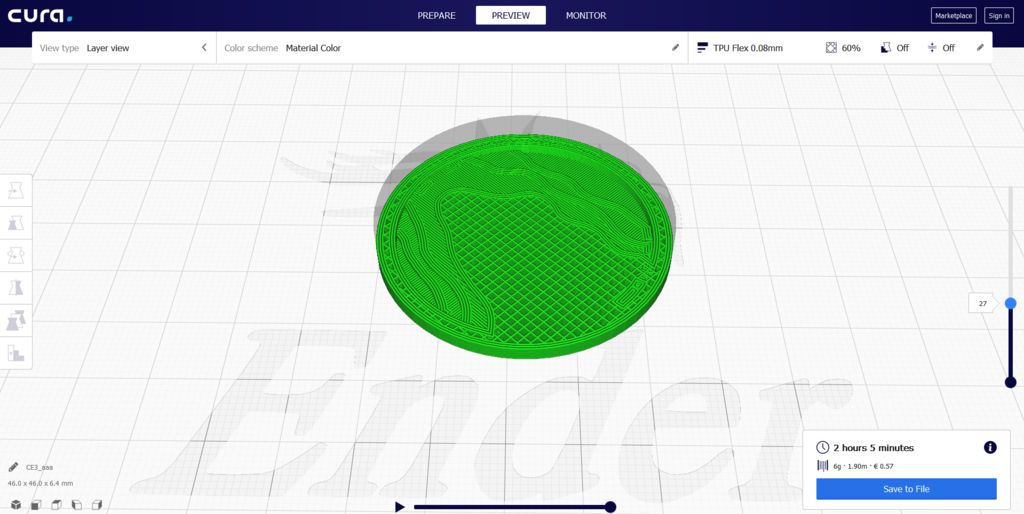Open the TPU Flex 0.08mm profile settings
The height and width of the screenshot is (514, 1024).
pos(740,48)
